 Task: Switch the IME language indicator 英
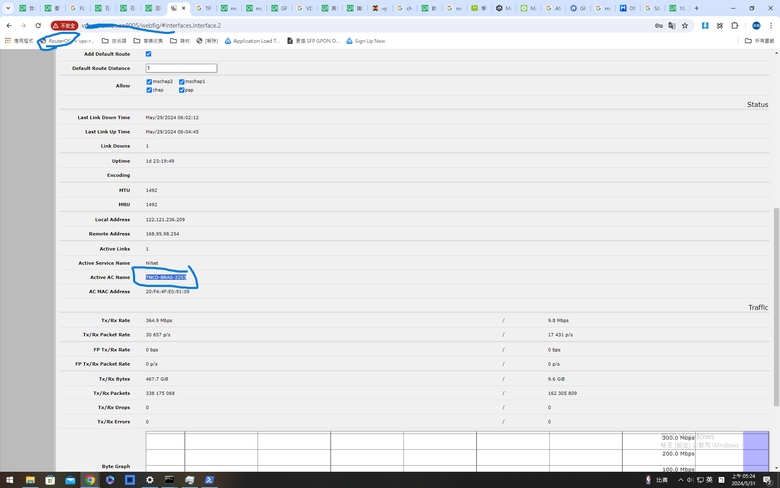click(709, 480)
